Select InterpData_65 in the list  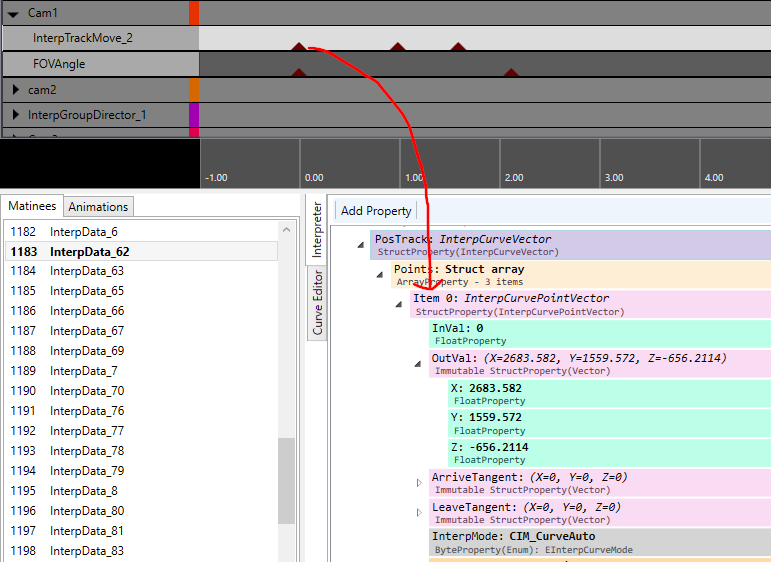(142, 291)
